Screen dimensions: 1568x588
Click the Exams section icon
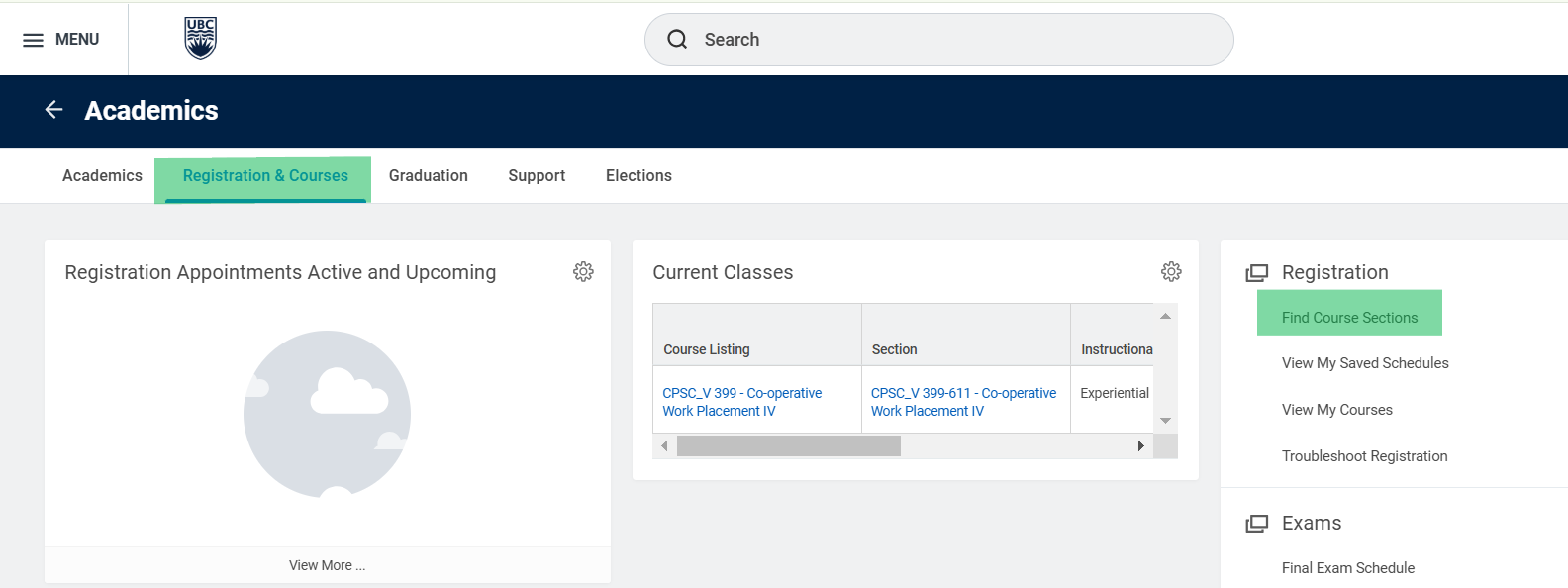click(x=1257, y=523)
